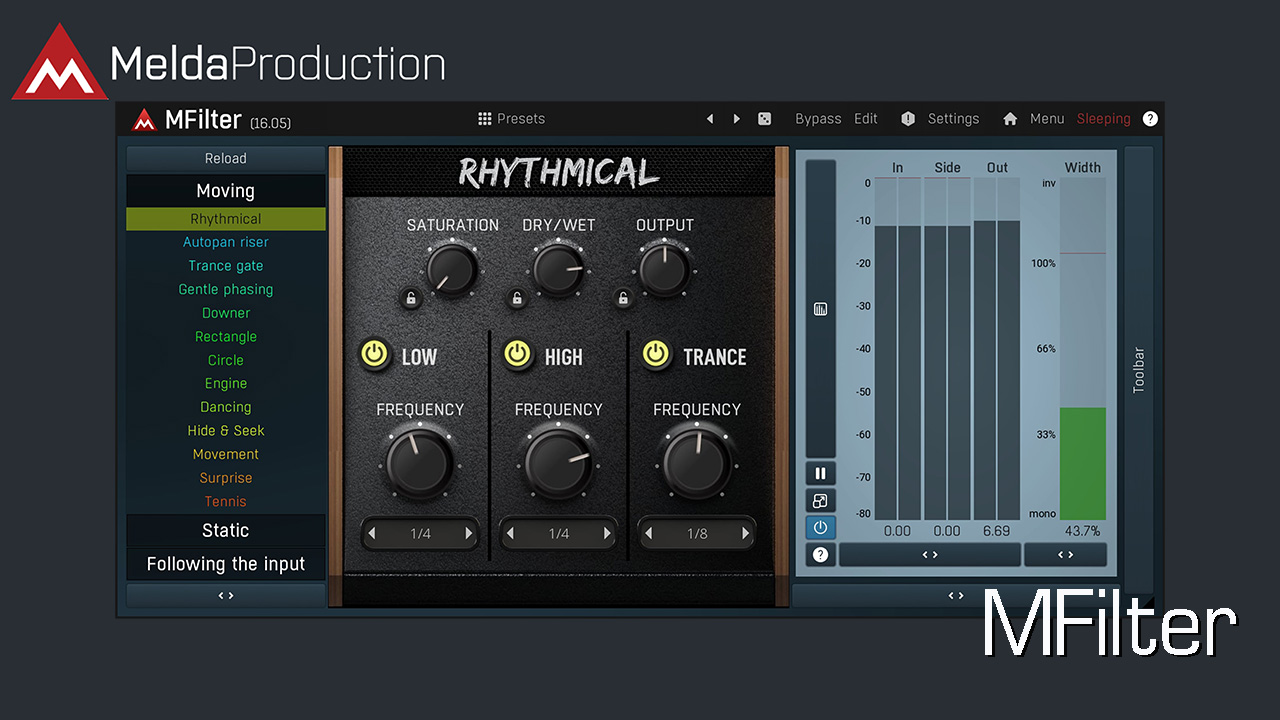The height and width of the screenshot is (720, 1280).
Task: Select the Trance gate preset
Action: [x=225, y=266]
